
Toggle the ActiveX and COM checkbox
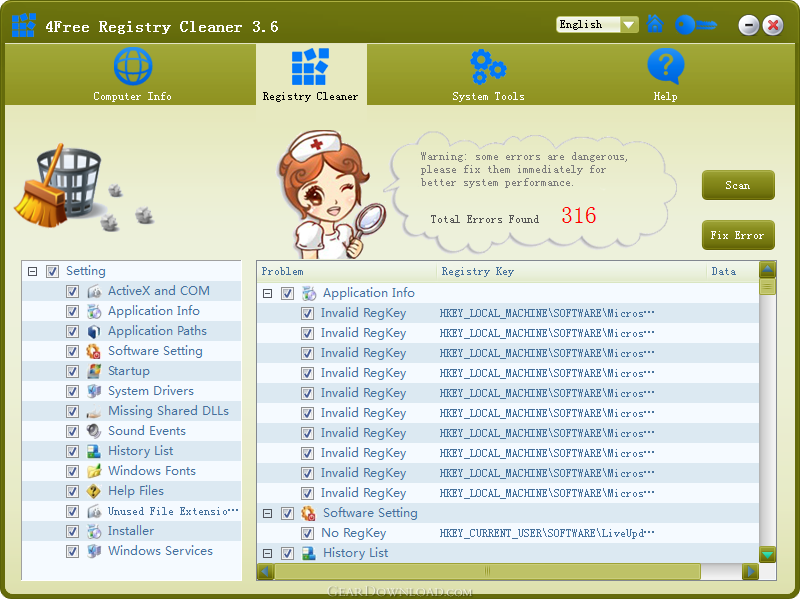[x=72, y=291]
